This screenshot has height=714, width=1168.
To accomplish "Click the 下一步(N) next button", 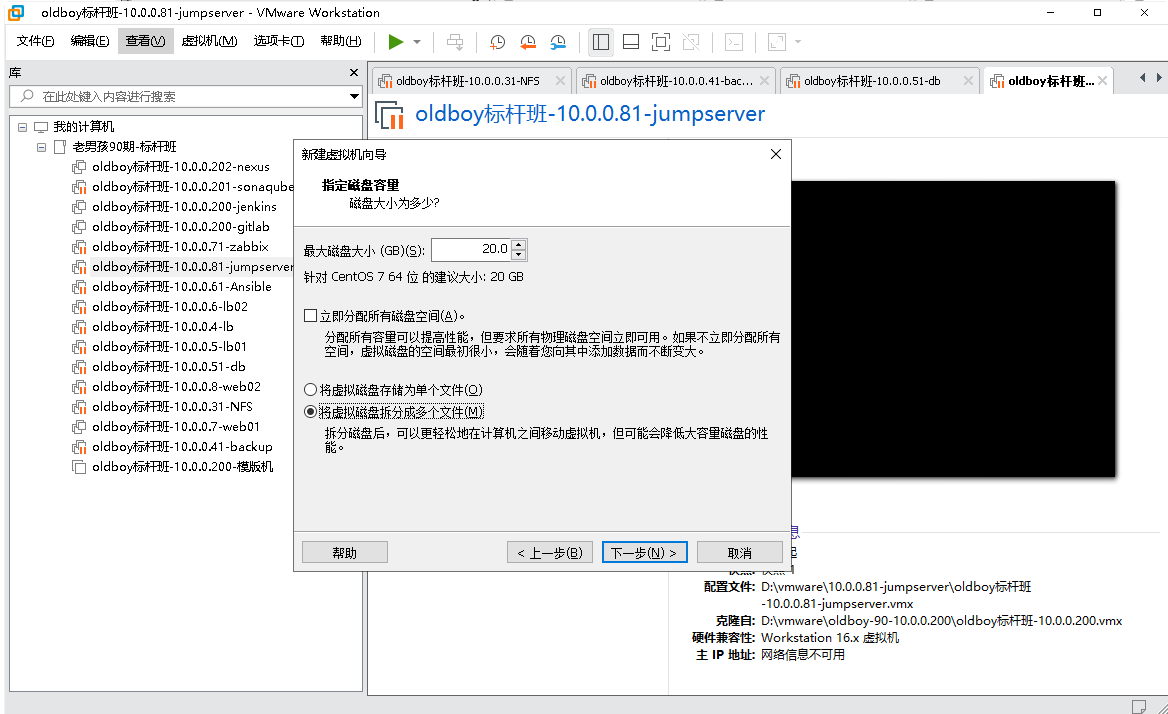I will (x=644, y=552).
